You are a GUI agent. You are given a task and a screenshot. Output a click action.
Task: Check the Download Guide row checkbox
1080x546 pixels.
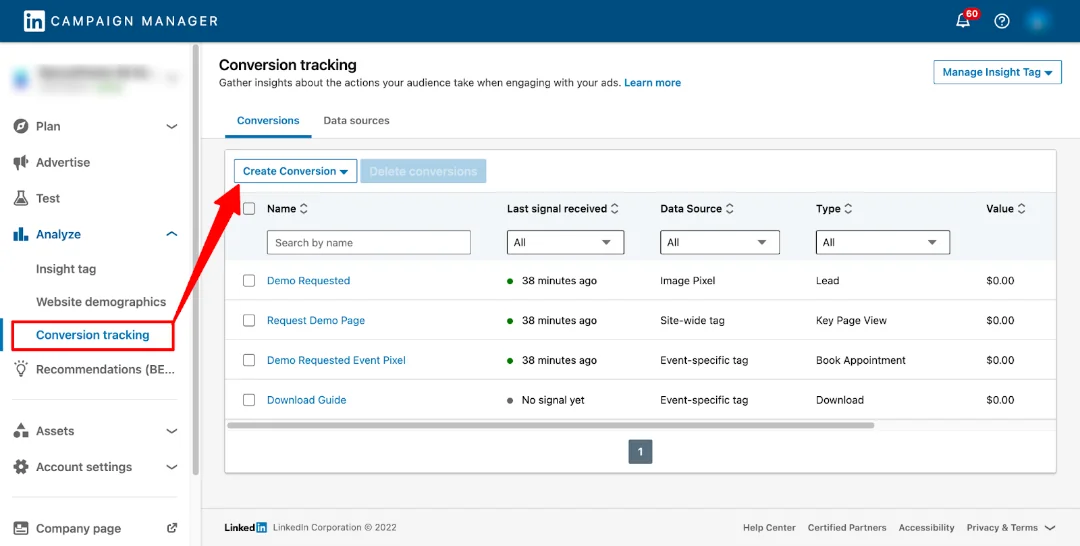pos(249,400)
